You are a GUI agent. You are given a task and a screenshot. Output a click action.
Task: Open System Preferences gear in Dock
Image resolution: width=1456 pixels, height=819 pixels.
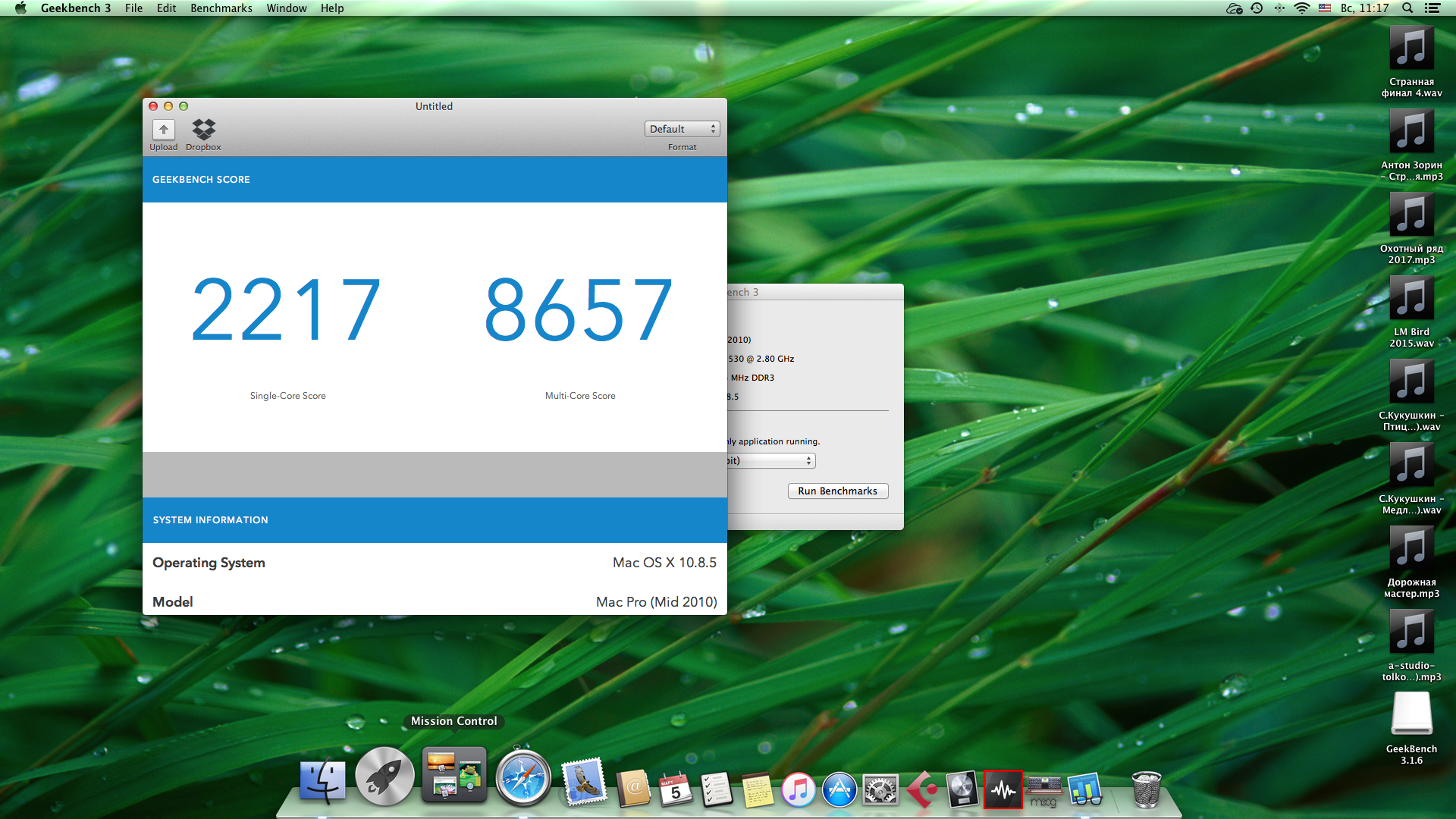tap(880, 790)
